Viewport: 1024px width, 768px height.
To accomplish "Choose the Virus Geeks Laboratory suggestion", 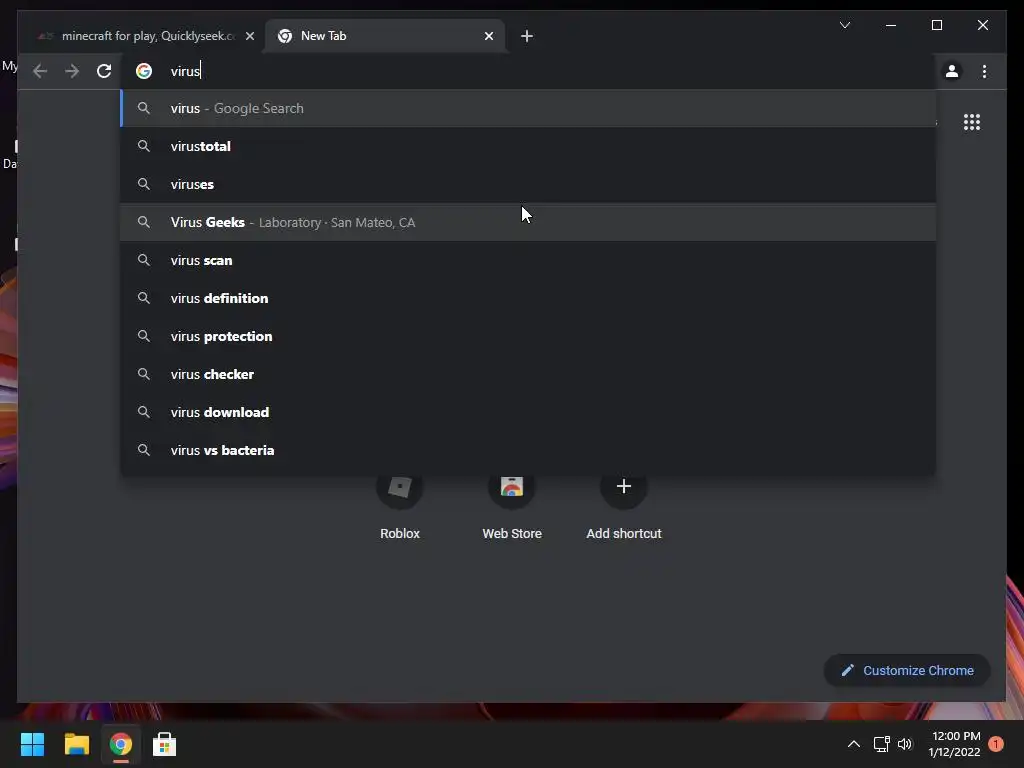I will click(528, 222).
